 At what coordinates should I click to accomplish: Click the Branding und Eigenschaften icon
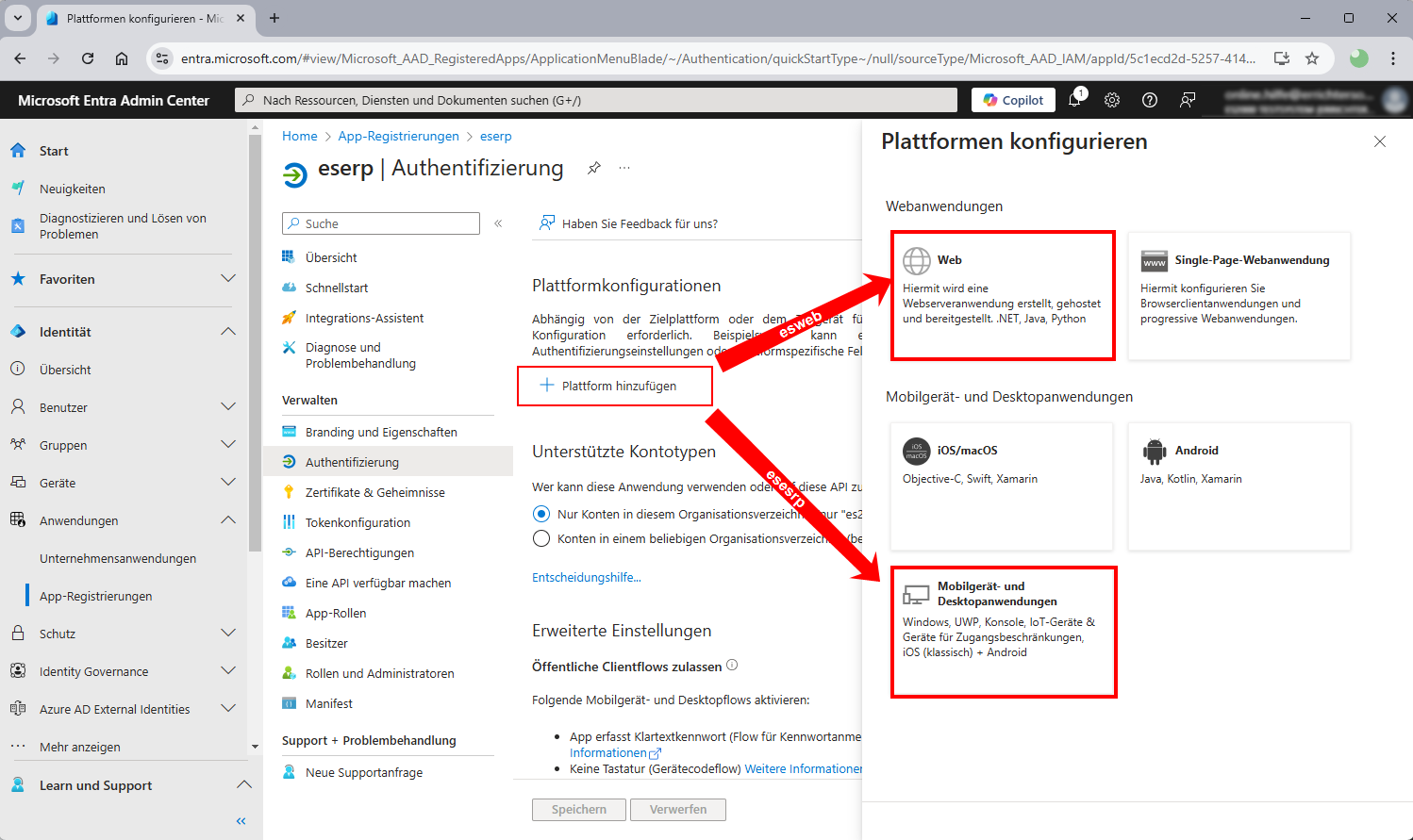coord(289,432)
